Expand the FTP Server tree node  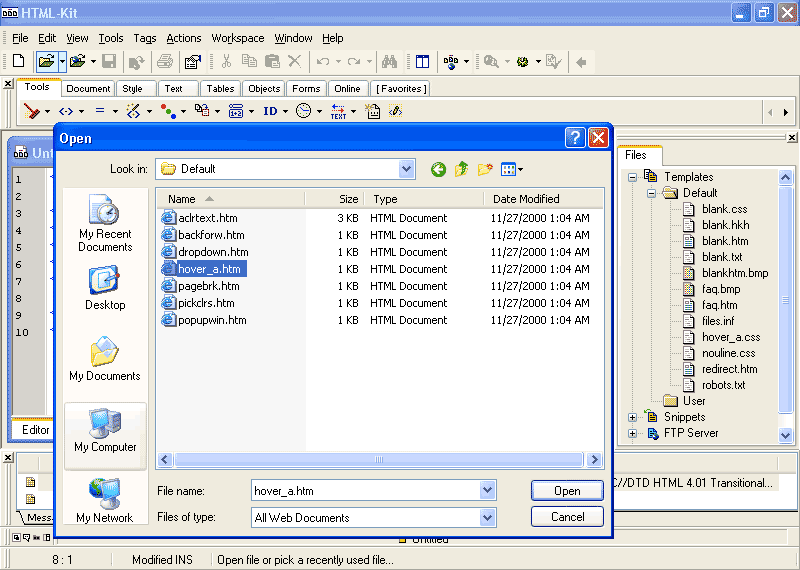tap(632, 433)
